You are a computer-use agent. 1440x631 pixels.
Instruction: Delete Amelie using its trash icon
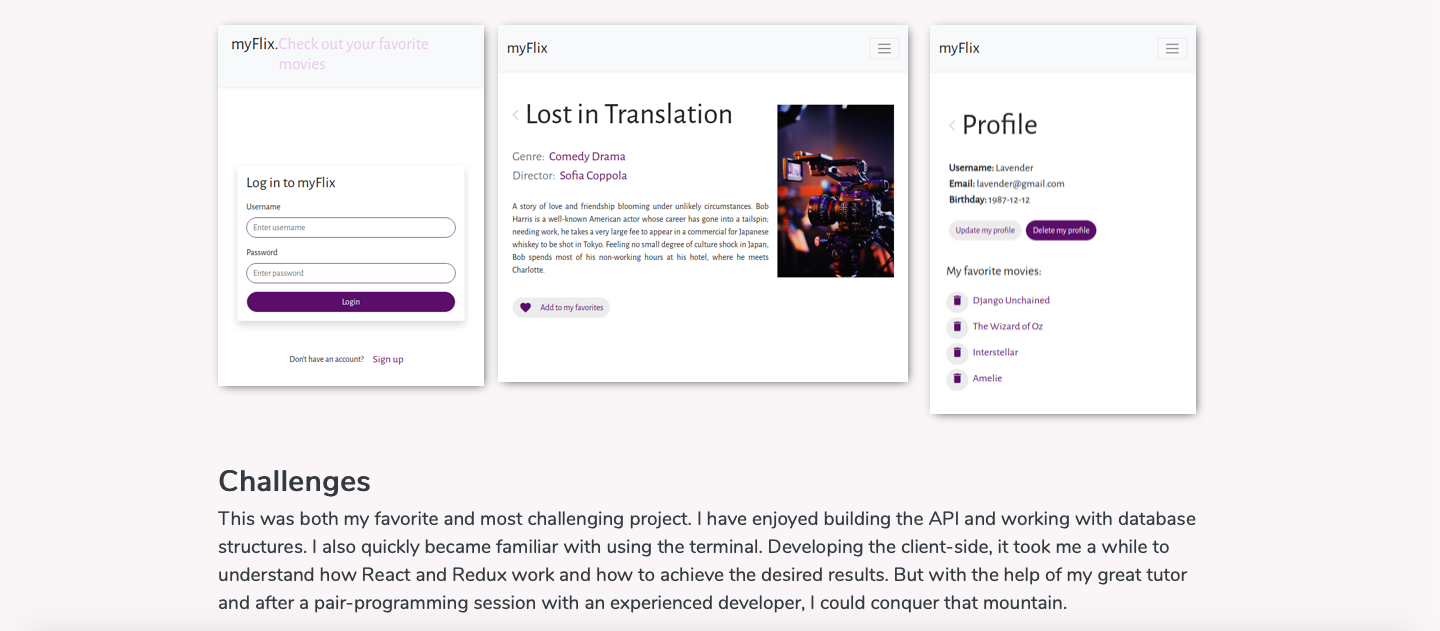coord(957,379)
